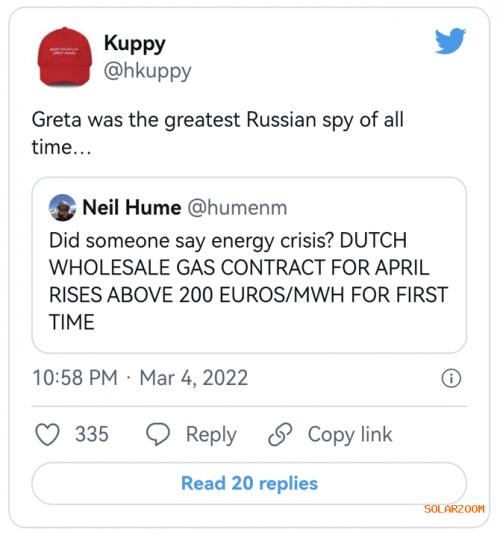The height and width of the screenshot is (535, 500).
Task: Click Neil Hume's name in quote
Action: tap(132, 207)
